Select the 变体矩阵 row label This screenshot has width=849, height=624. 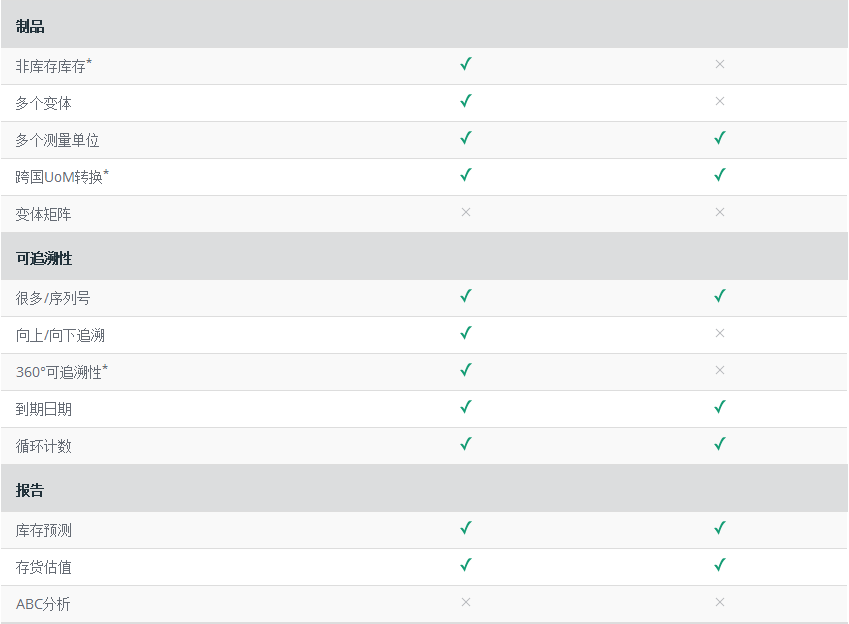point(43,214)
